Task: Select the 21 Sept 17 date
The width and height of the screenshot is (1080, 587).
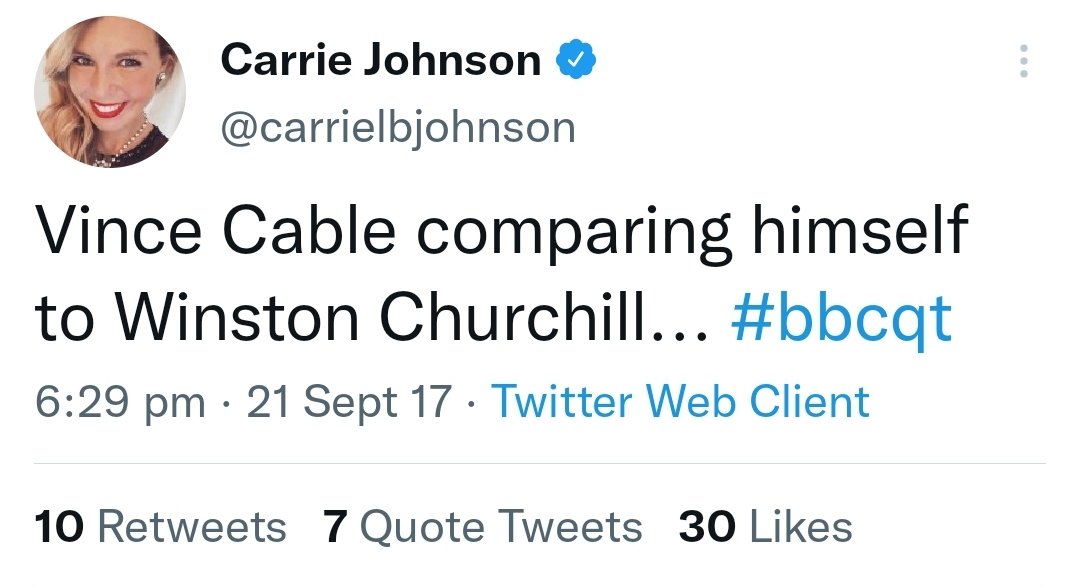Action: (349, 402)
